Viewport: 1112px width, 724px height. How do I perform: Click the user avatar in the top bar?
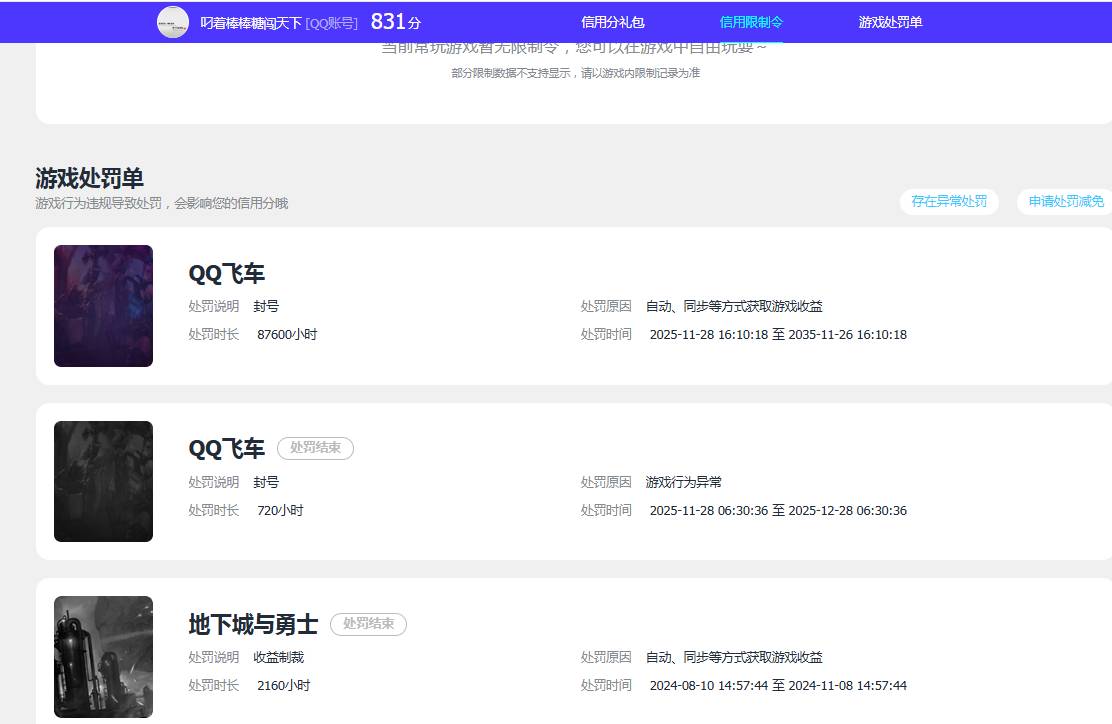click(x=171, y=21)
